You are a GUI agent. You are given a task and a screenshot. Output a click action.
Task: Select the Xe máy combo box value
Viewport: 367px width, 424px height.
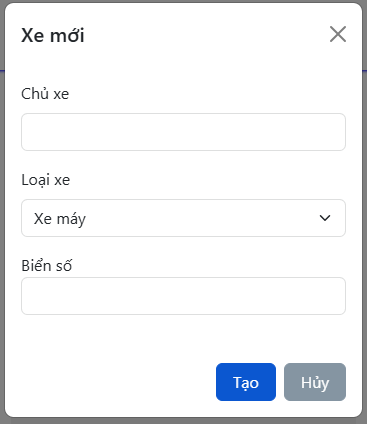(x=183, y=218)
